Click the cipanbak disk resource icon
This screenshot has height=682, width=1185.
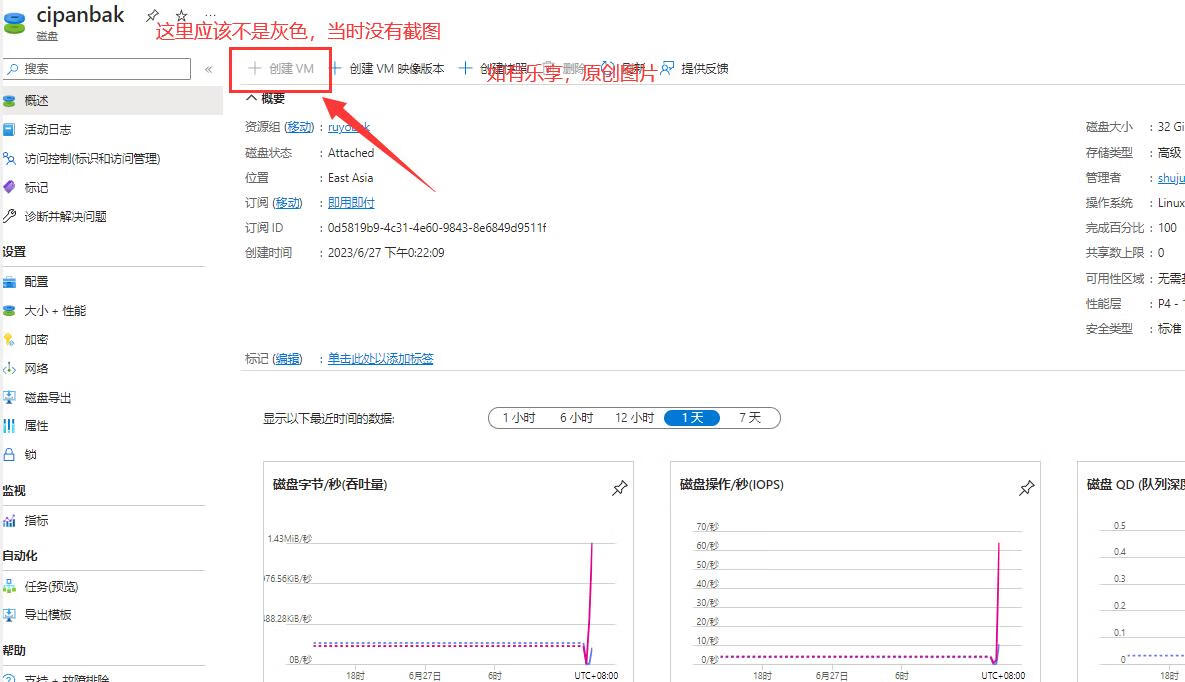[14, 22]
